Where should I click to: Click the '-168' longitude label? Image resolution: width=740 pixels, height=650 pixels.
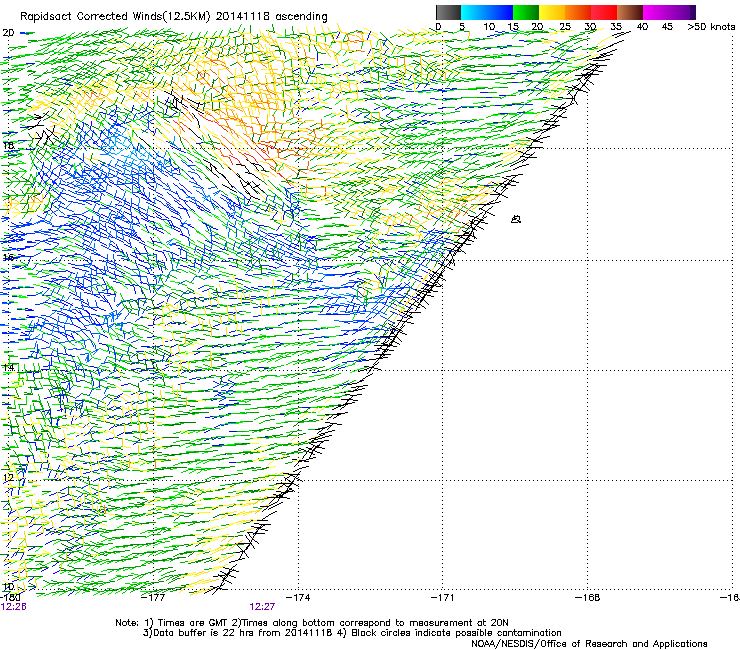[x=588, y=598]
